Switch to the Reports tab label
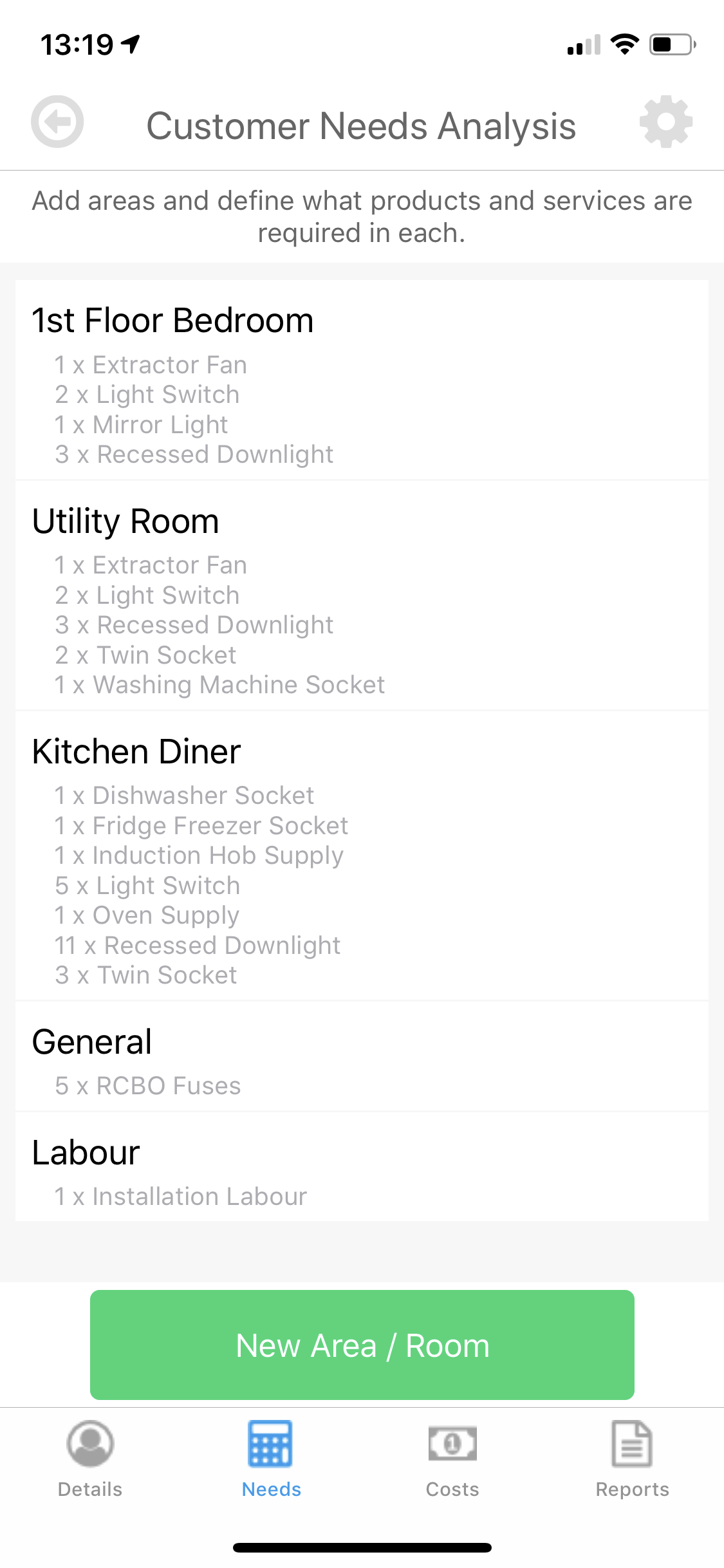The height and width of the screenshot is (1568, 724). point(632,1489)
